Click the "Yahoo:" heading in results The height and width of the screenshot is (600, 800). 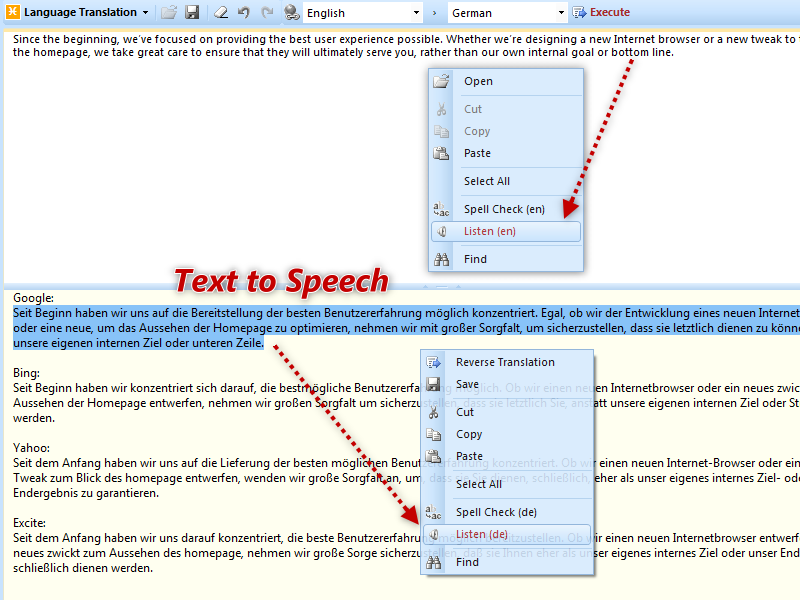point(32,448)
